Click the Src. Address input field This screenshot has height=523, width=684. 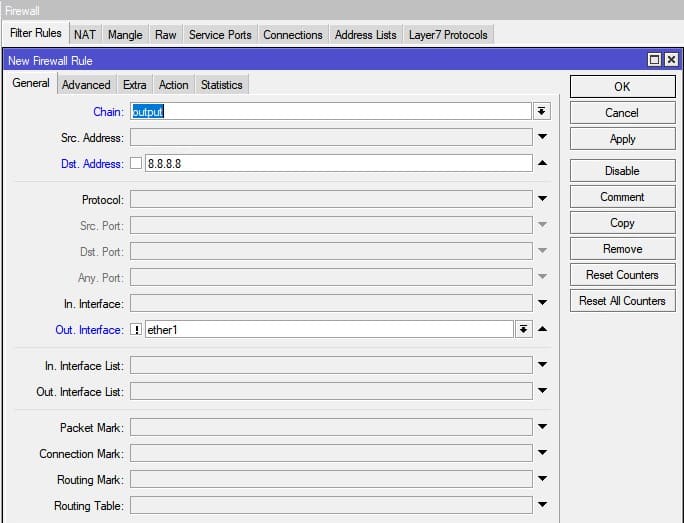(x=331, y=137)
